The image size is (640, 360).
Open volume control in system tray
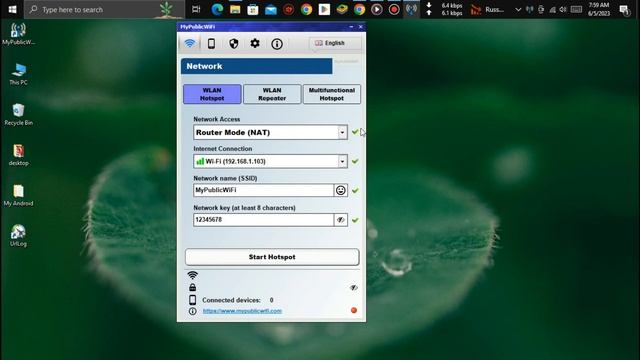click(x=563, y=9)
